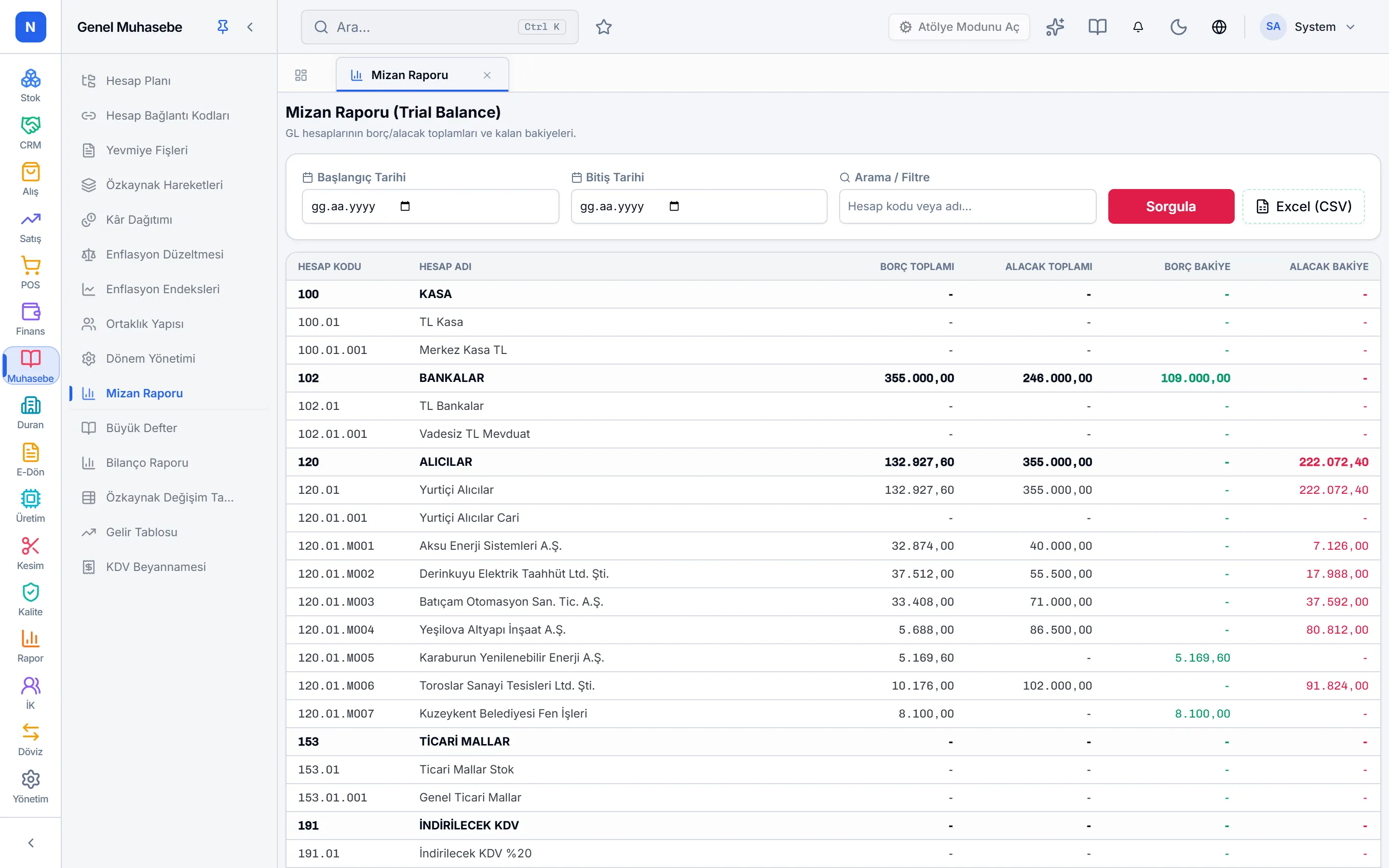The height and width of the screenshot is (868, 1389).
Task: Enable Atölye Modunu Aç
Action: point(959,27)
